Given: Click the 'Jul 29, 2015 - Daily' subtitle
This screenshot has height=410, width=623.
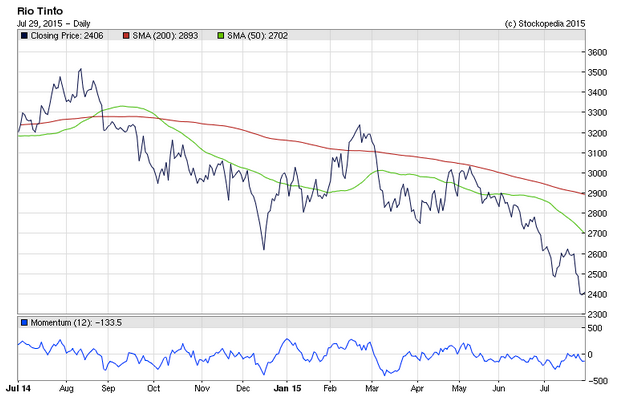Looking at the screenshot, I should (54, 23).
